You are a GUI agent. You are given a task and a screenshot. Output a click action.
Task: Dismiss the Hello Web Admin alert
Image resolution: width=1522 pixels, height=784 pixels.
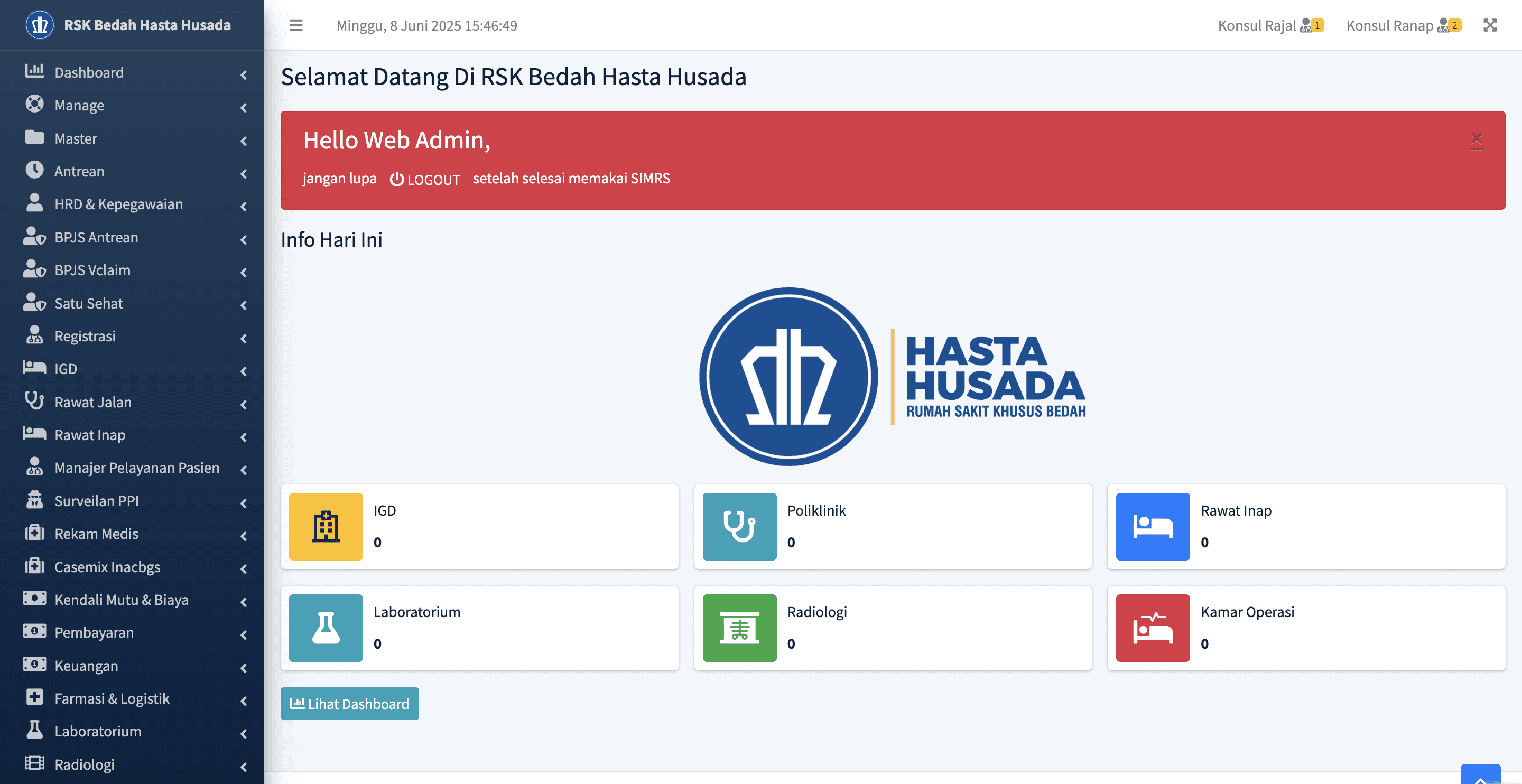[1476, 141]
